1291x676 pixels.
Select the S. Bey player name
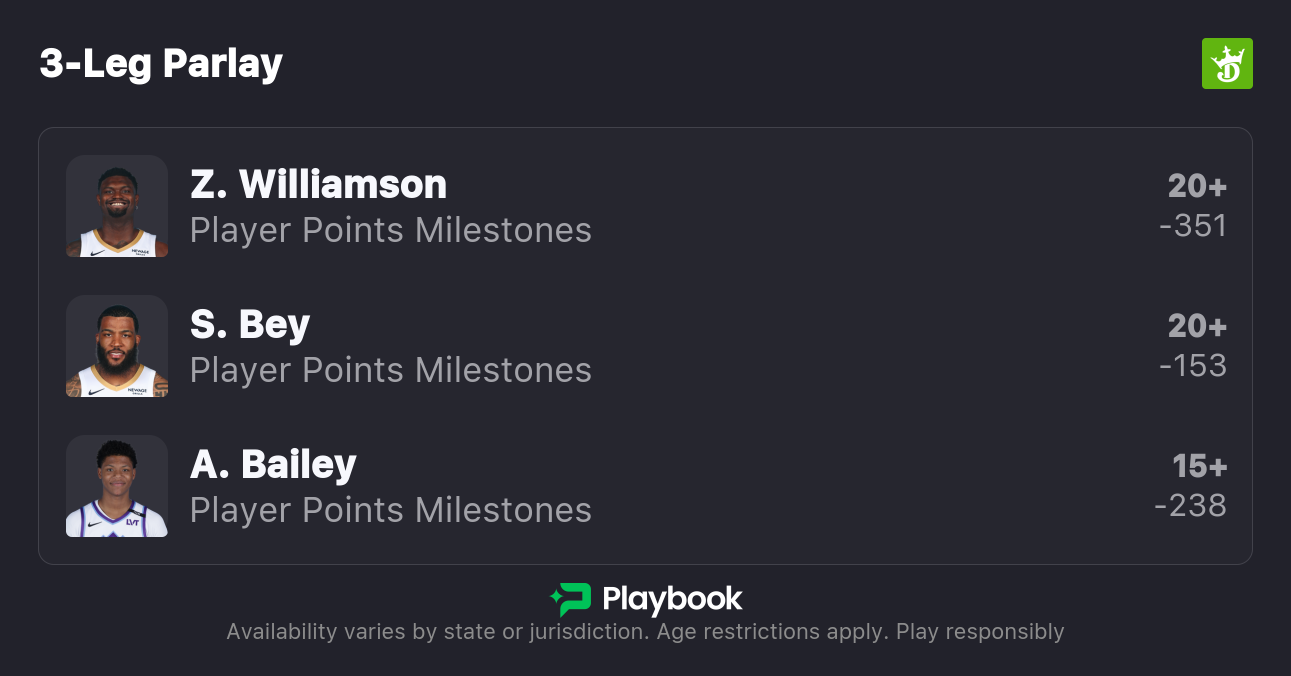[x=250, y=324]
